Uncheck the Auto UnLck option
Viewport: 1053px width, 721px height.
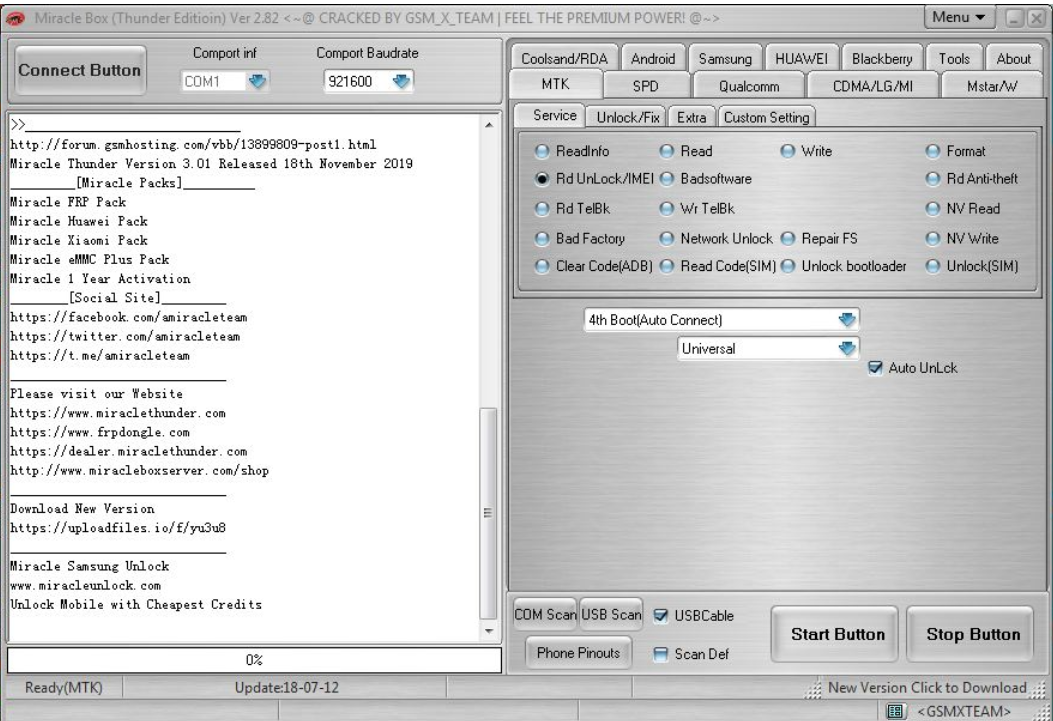(x=876, y=368)
